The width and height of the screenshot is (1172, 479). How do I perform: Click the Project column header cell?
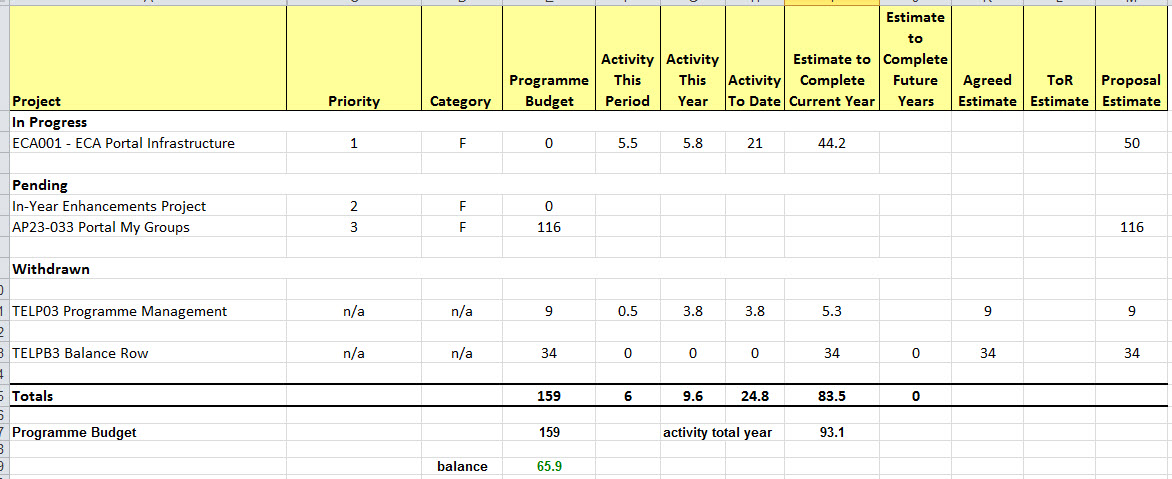[x=36, y=101]
